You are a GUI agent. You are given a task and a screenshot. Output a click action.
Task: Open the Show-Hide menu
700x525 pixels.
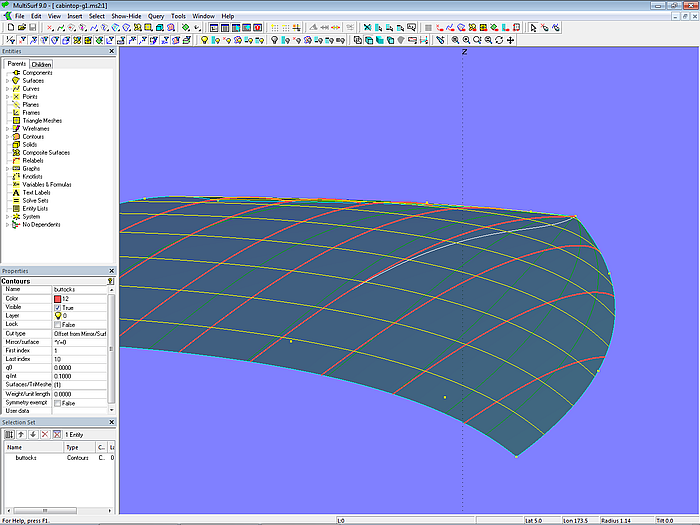(x=126, y=16)
